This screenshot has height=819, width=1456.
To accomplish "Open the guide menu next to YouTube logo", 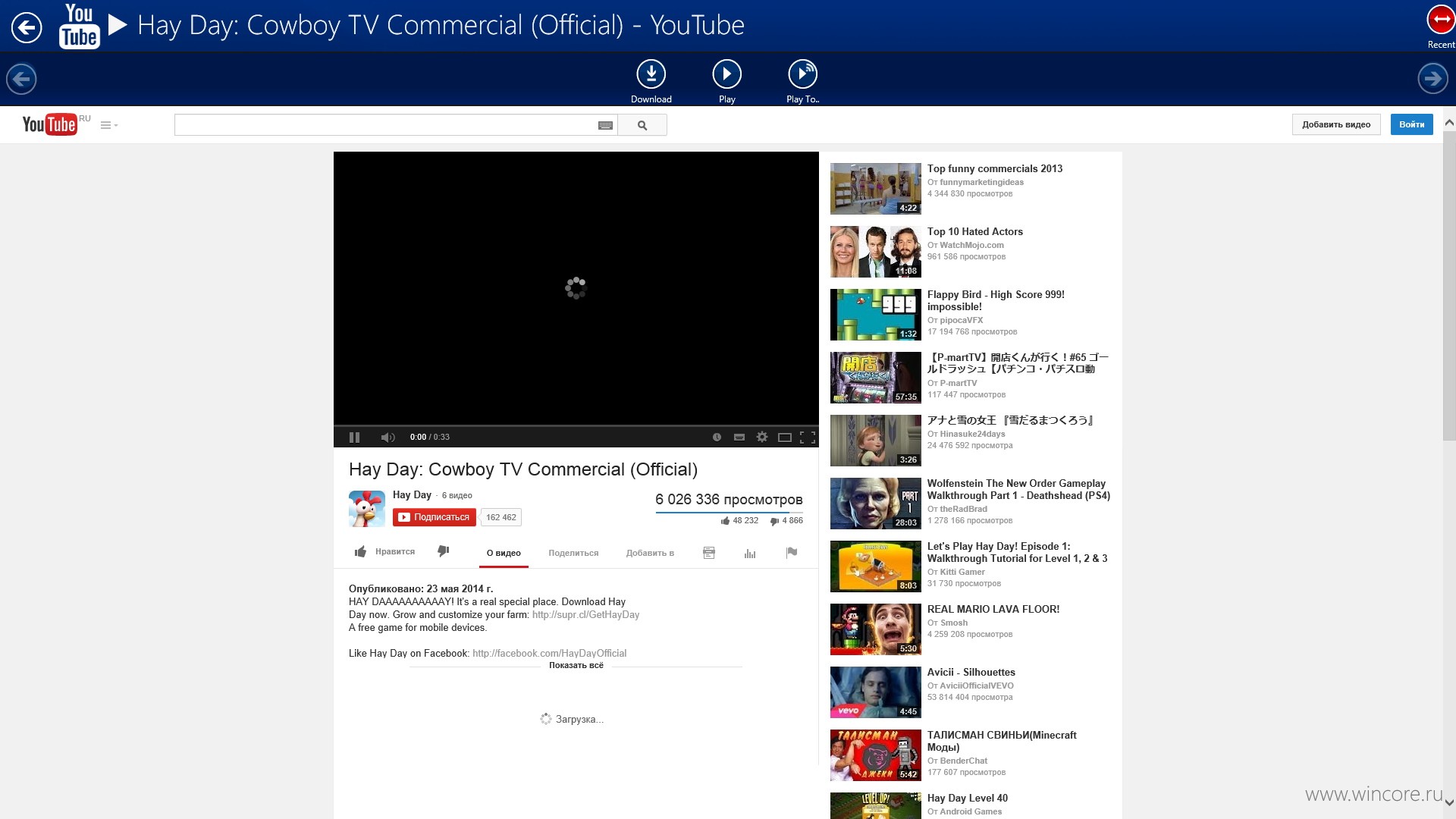I will pos(109,125).
